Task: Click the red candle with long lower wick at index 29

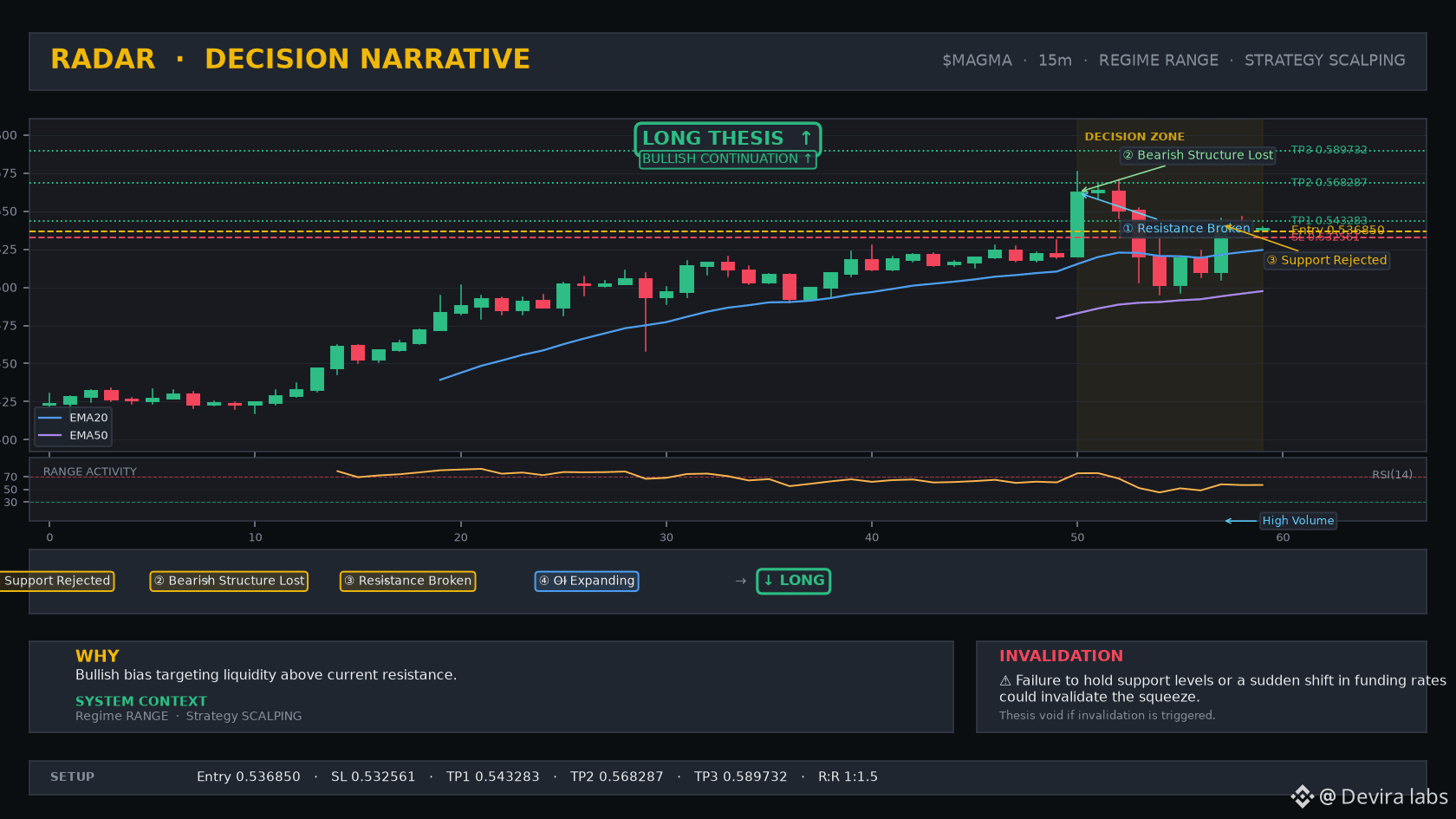Action: click(x=646, y=289)
